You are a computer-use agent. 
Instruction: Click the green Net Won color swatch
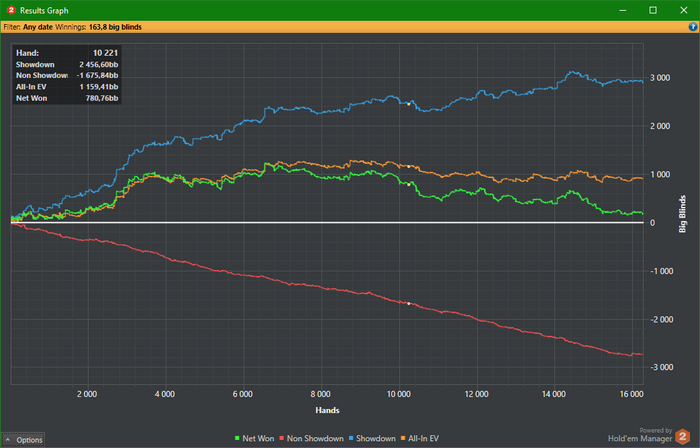pyautogui.click(x=237, y=438)
